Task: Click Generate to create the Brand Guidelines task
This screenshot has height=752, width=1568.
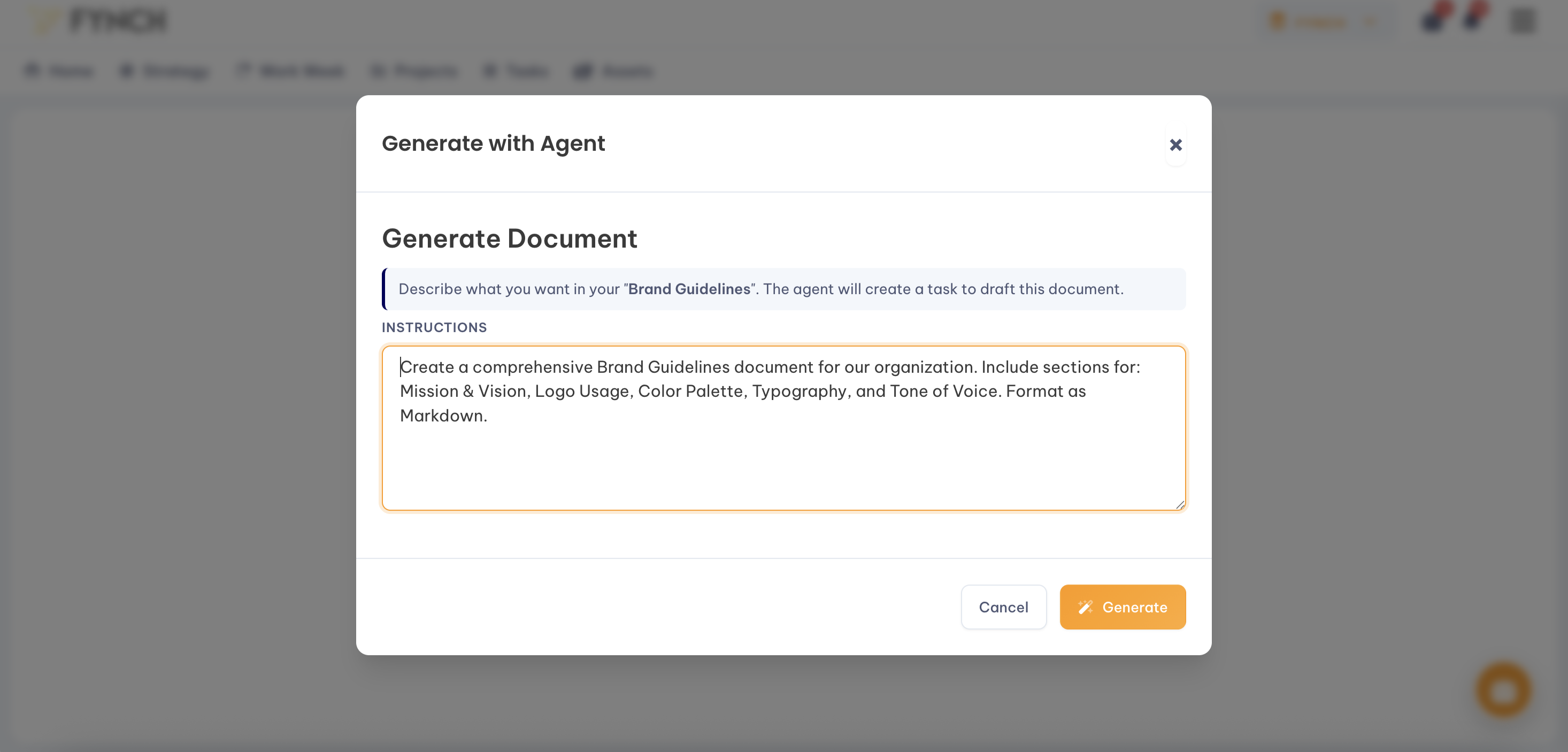Action: (x=1123, y=607)
